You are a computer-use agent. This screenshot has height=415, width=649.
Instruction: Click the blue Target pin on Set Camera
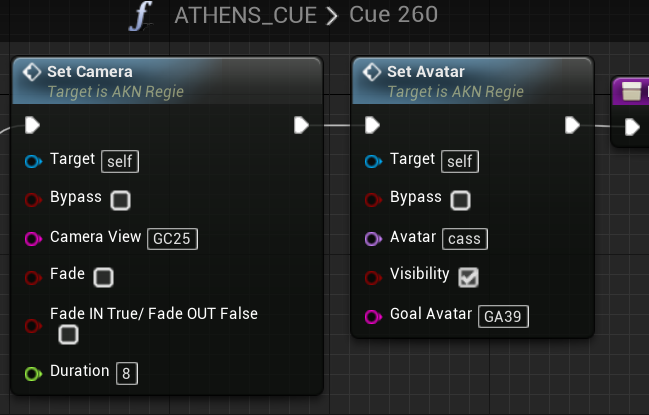point(33,161)
